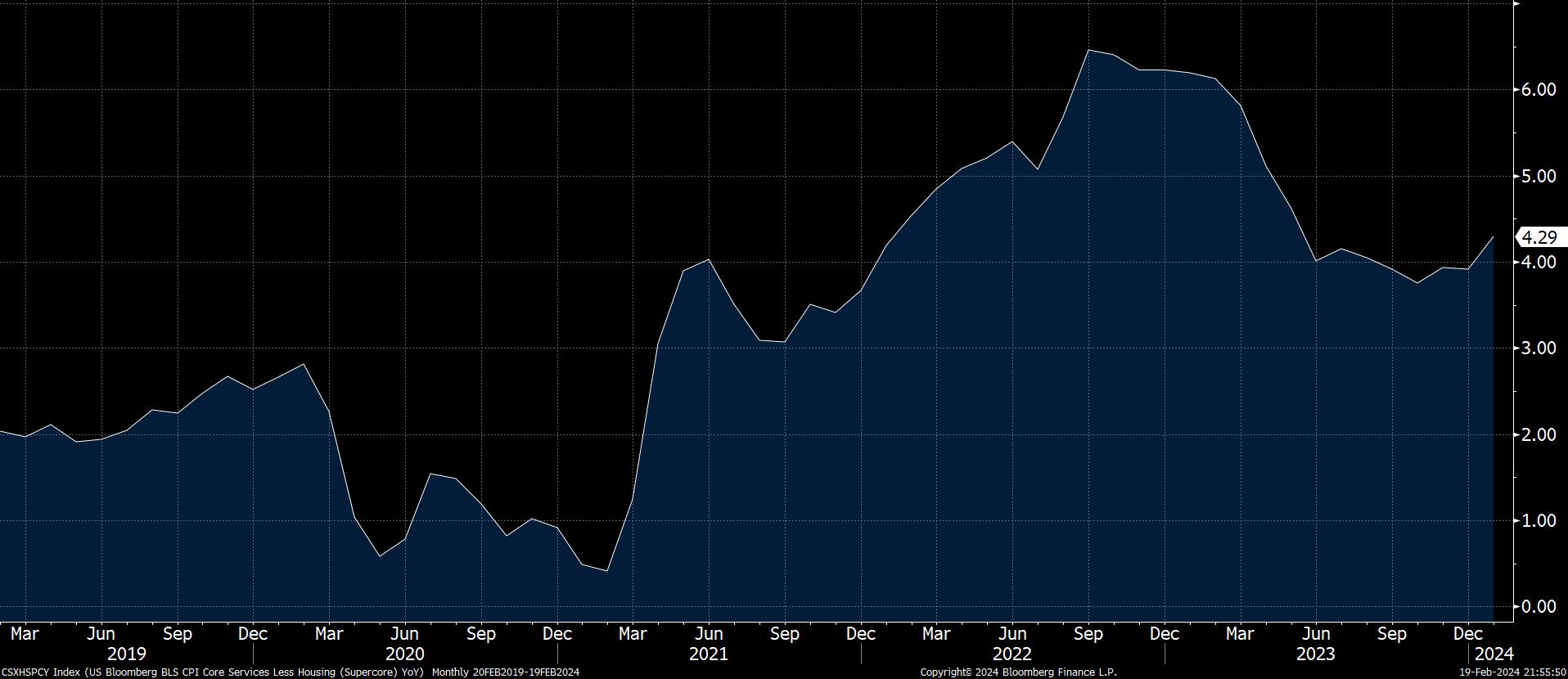The width and height of the screenshot is (1568, 679).
Task: Select the 2020 year label on the x-axis
Action: click(405, 654)
